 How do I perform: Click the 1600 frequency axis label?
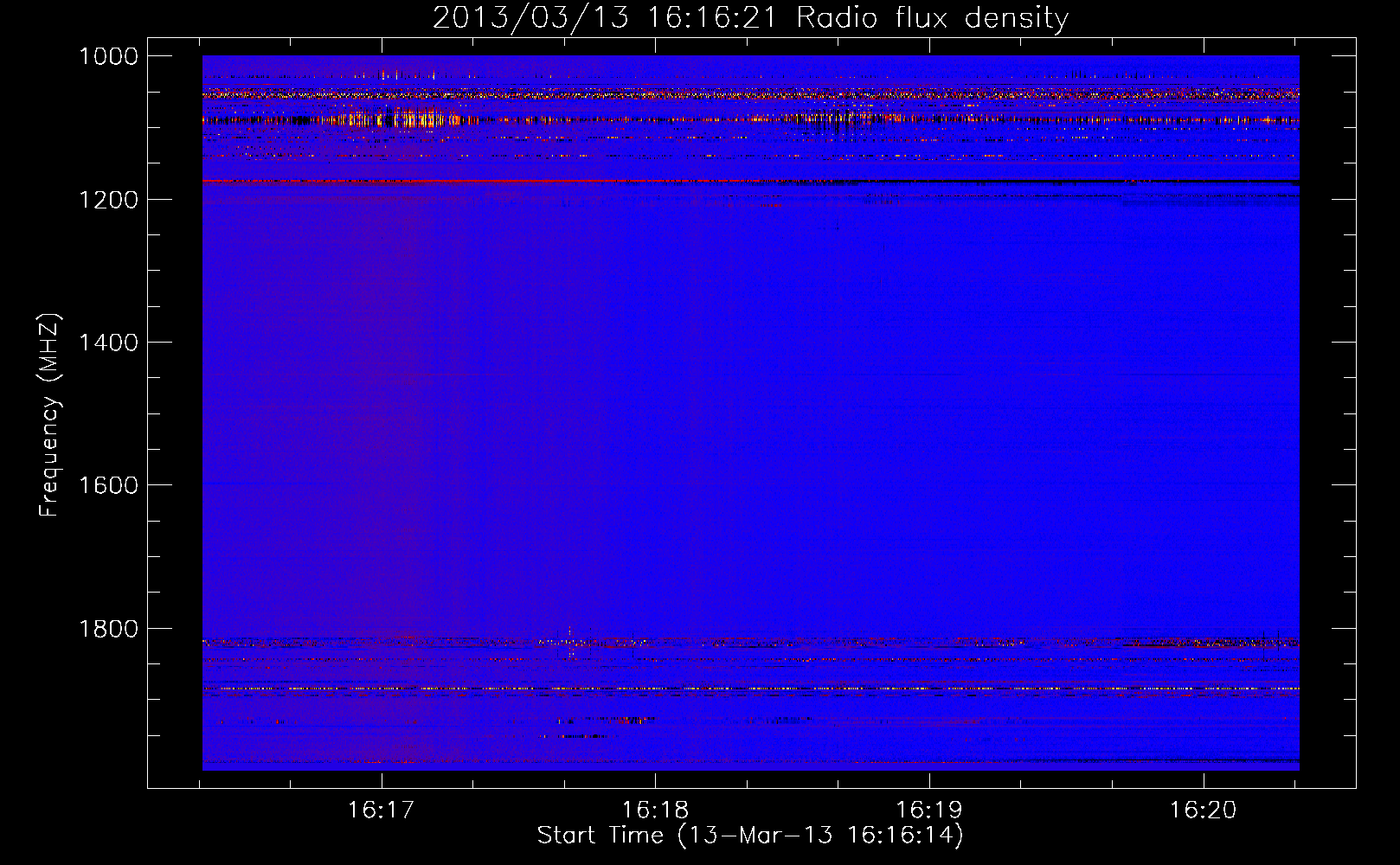(108, 485)
